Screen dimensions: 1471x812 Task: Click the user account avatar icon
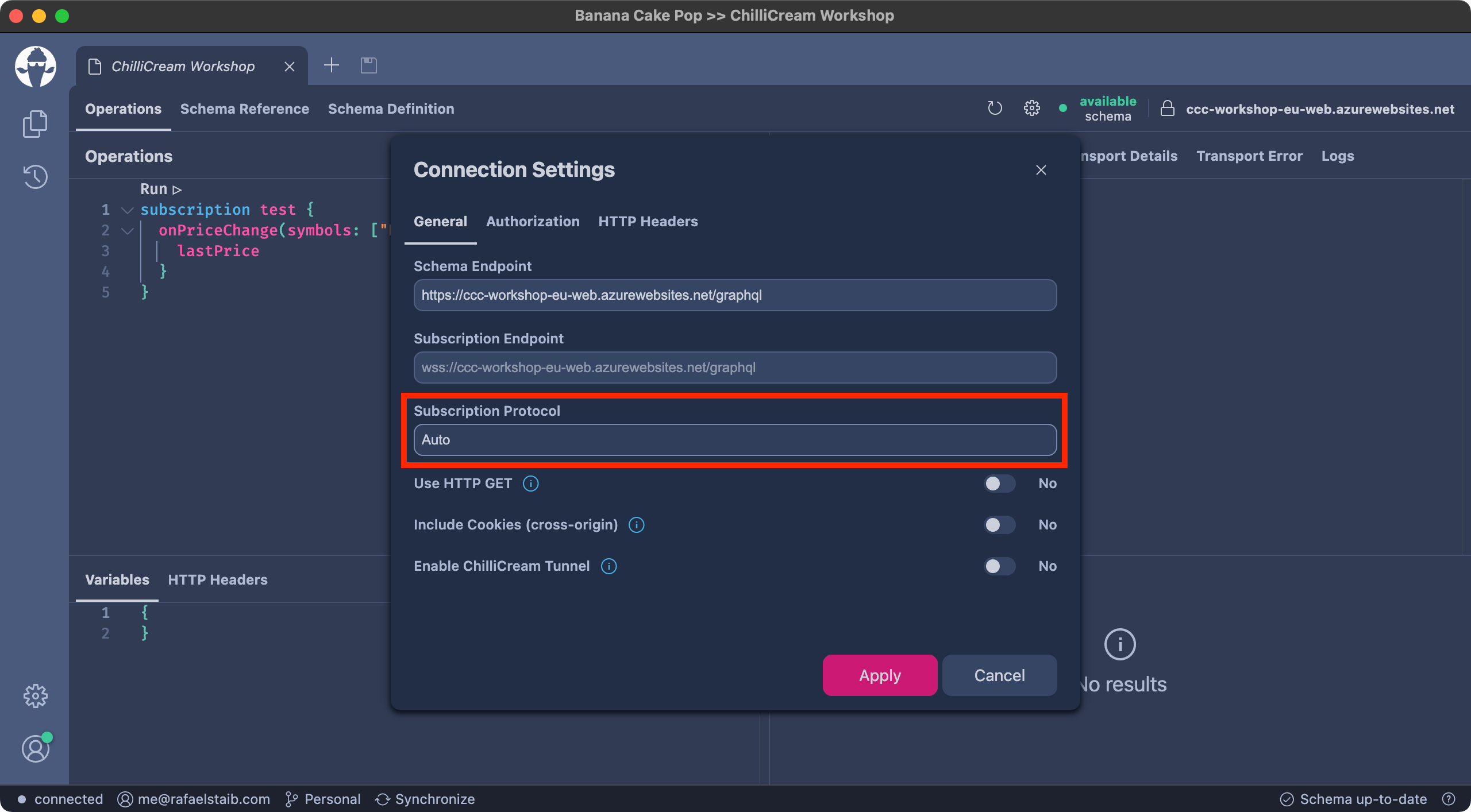[36, 748]
